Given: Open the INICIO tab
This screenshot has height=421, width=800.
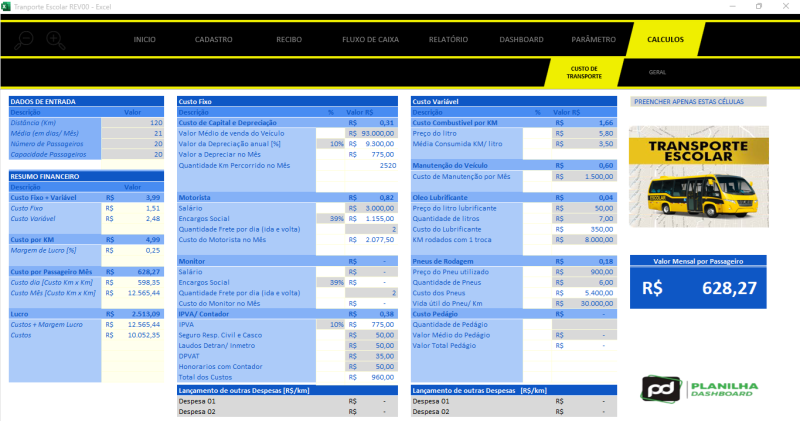Looking at the screenshot, I should point(145,39).
